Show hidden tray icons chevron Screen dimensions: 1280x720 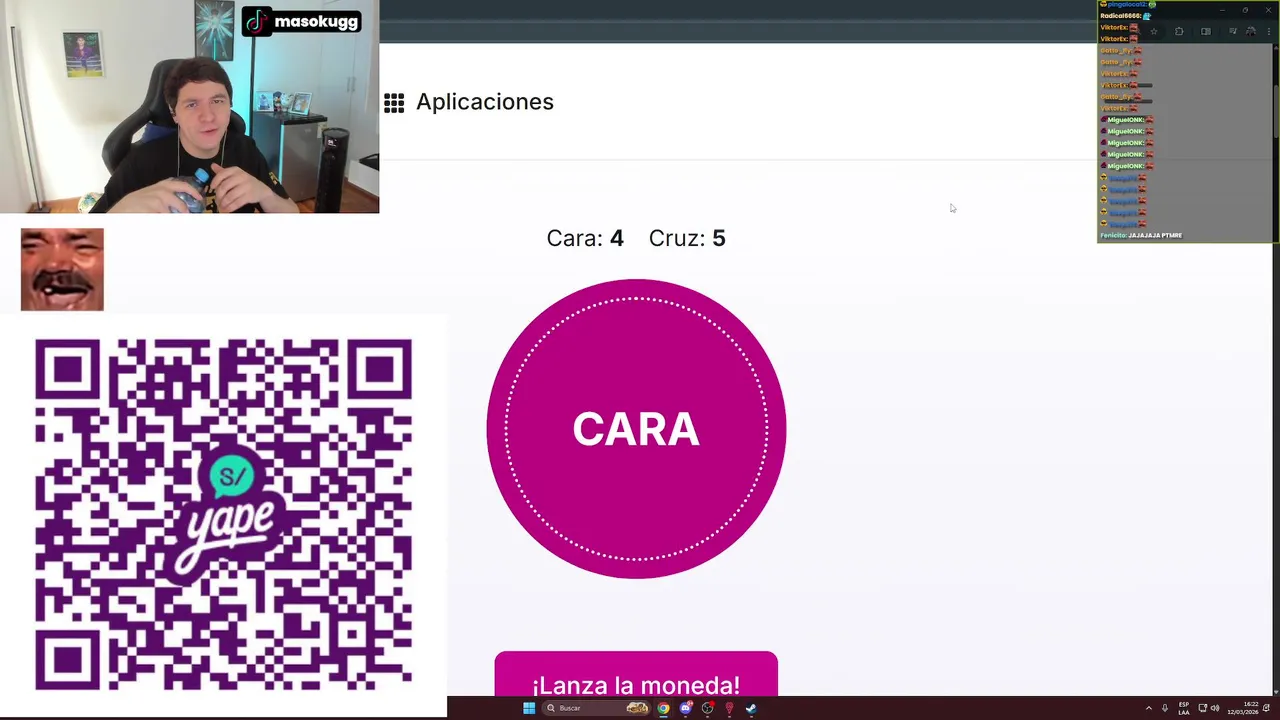click(1149, 708)
